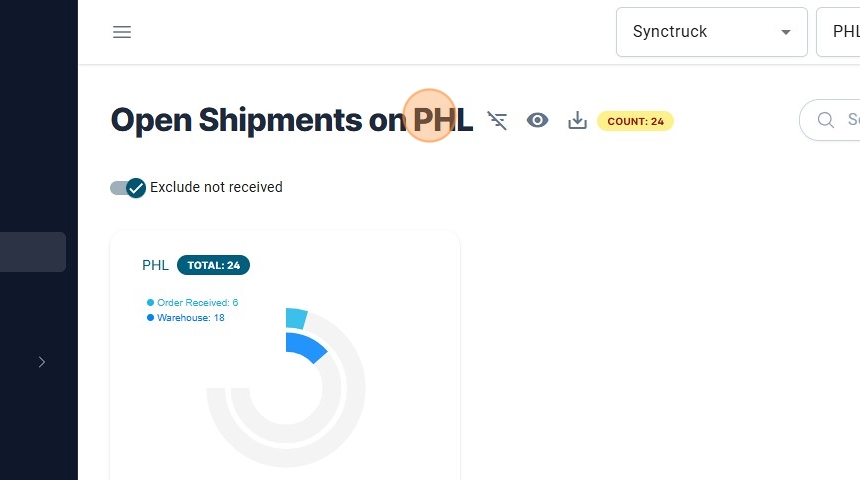The height and width of the screenshot is (480, 860).
Task: Select the Warehouse: 18 legend label
Action: pos(190,317)
